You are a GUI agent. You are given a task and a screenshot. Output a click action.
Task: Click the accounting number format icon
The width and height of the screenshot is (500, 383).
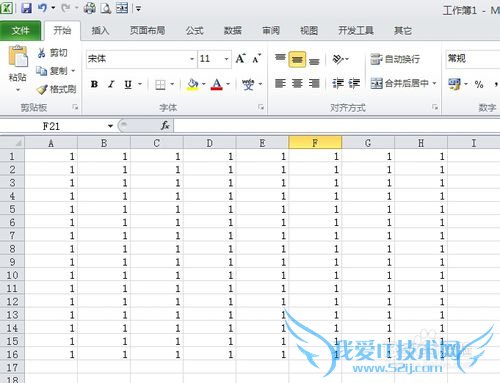(x=455, y=84)
